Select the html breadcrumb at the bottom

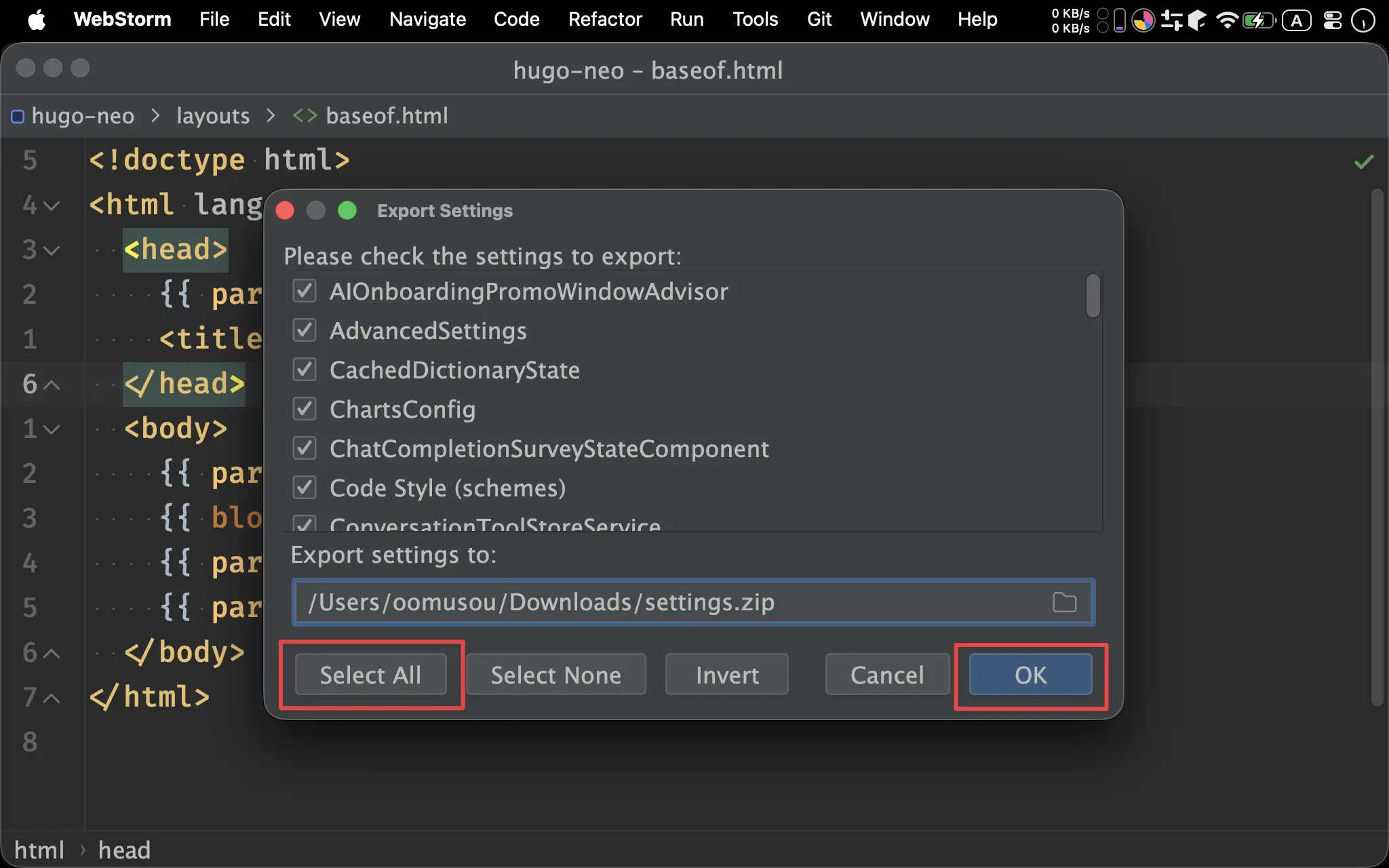pos(39,850)
